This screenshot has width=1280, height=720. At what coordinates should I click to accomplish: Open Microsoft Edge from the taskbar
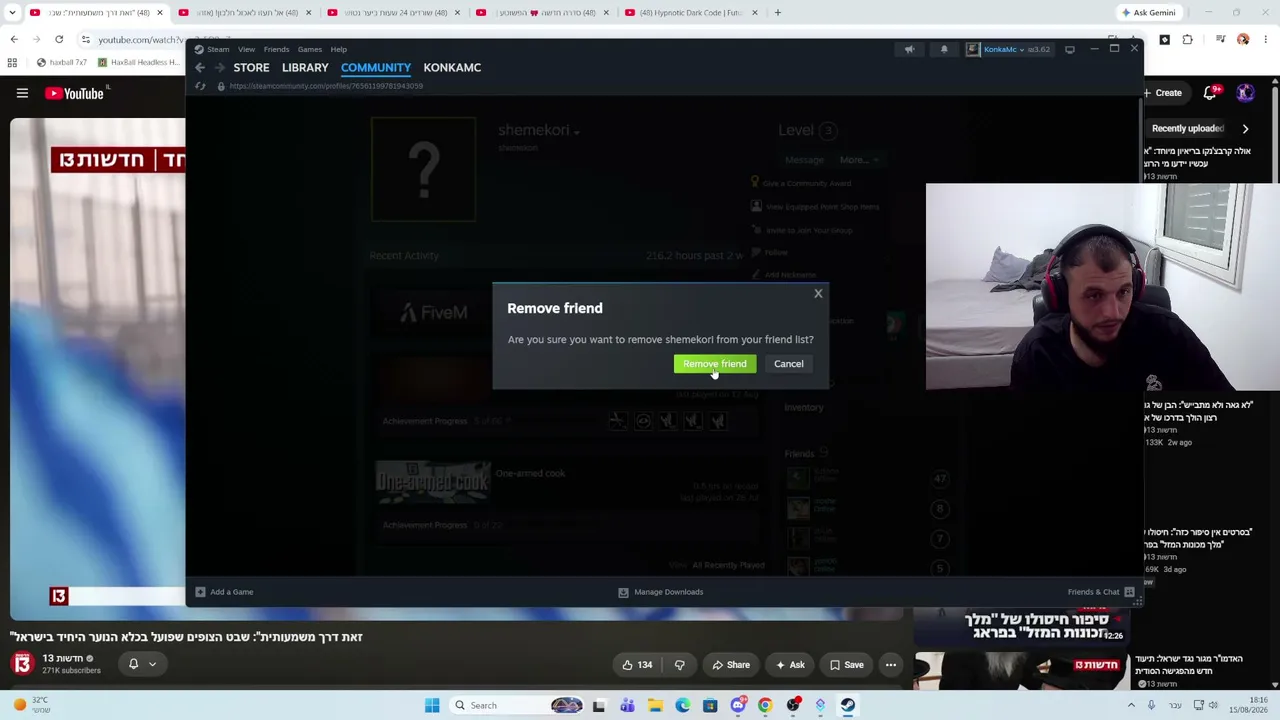[683, 706]
